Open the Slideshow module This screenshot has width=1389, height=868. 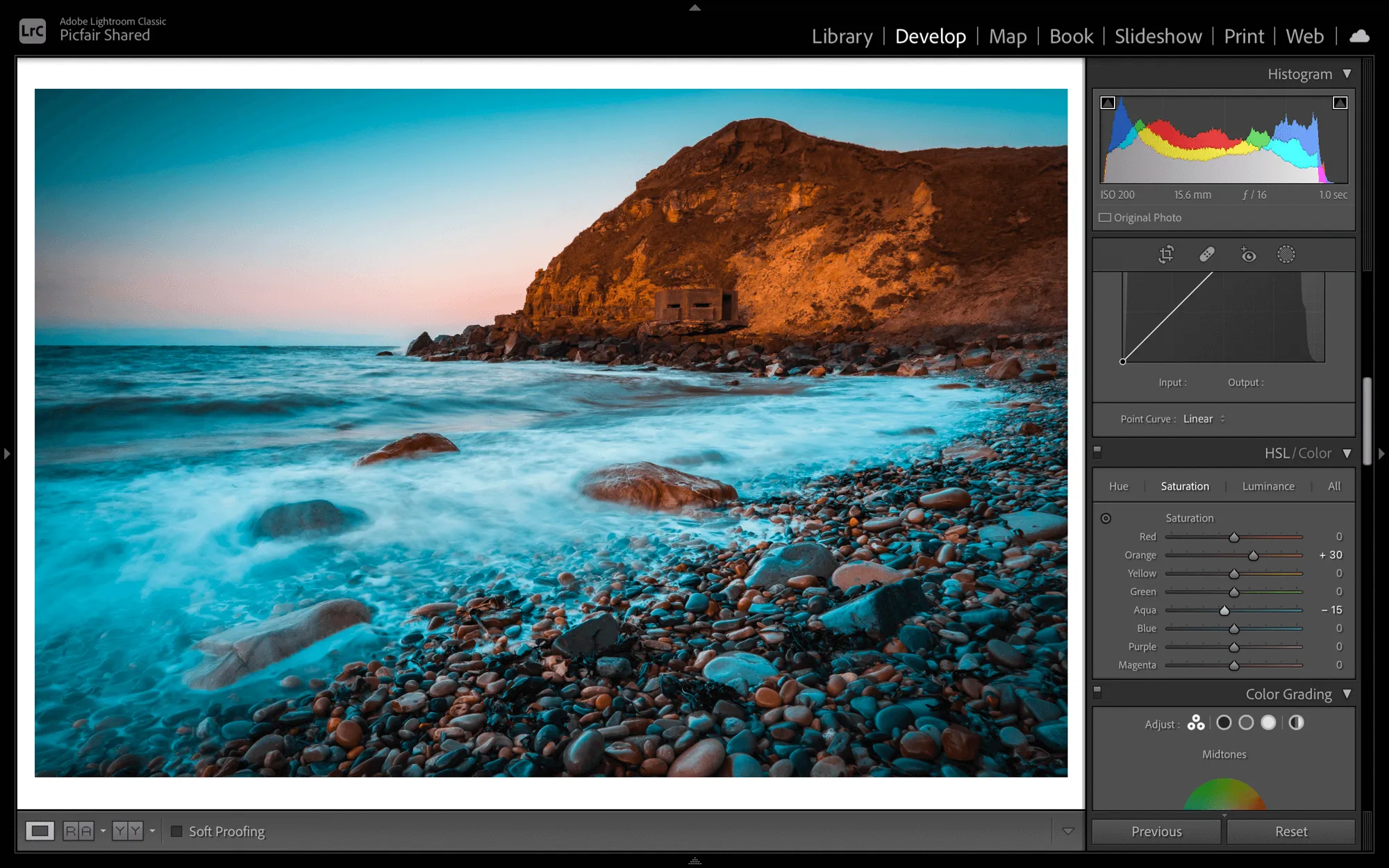(x=1158, y=36)
